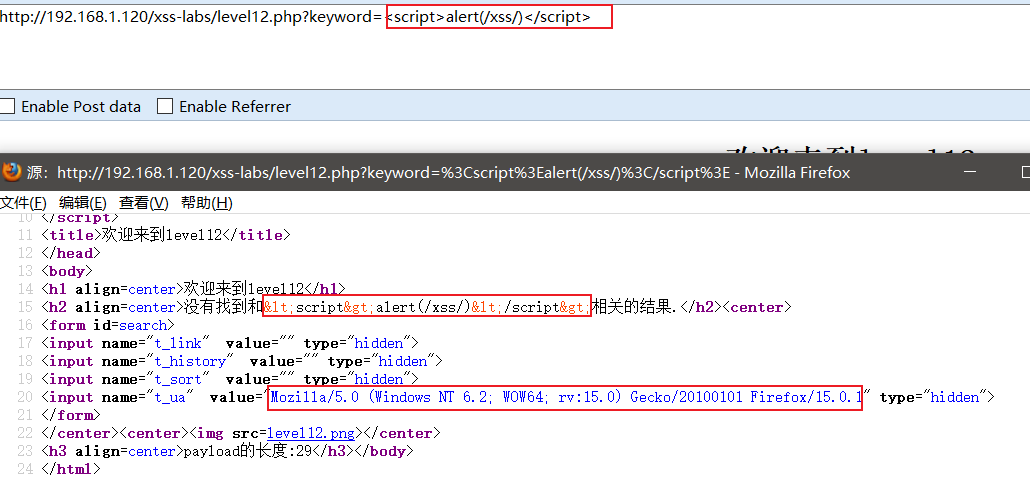Click the </form> tag on line 21
Viewport: 1030px width, 481px height.
pos(71,415)
